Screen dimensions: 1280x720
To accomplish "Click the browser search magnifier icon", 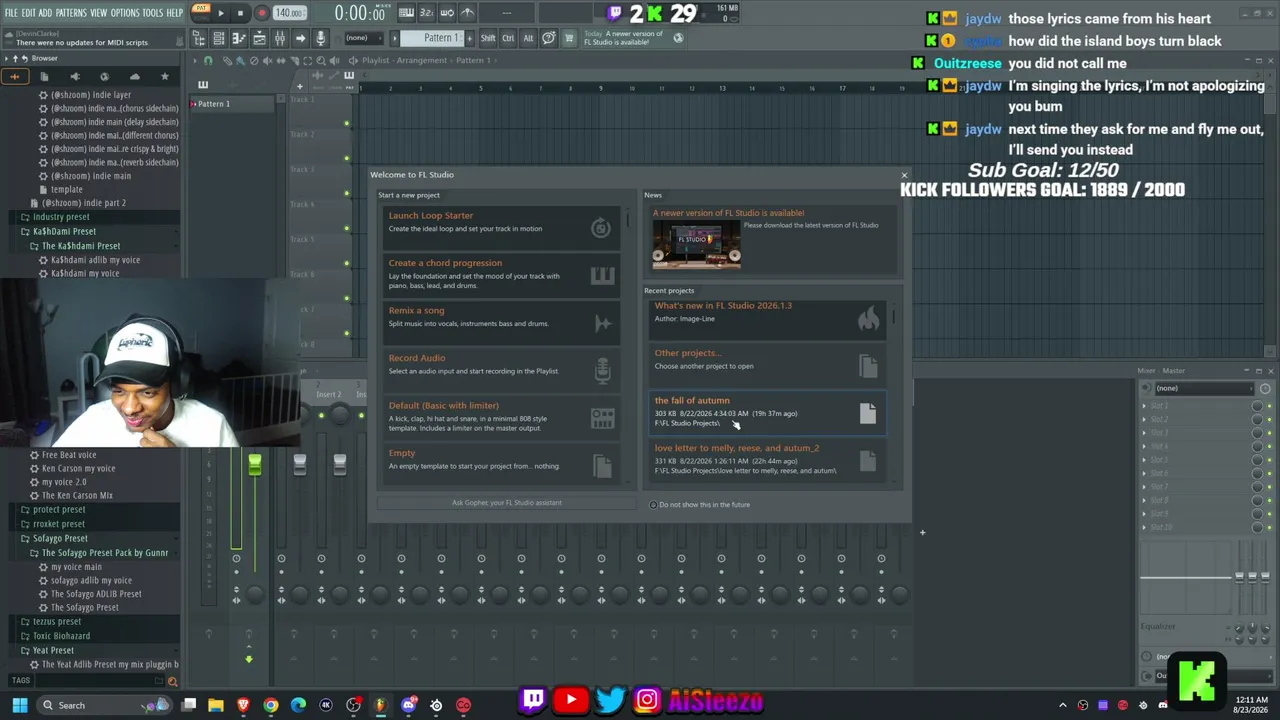I will pos(172,681).
